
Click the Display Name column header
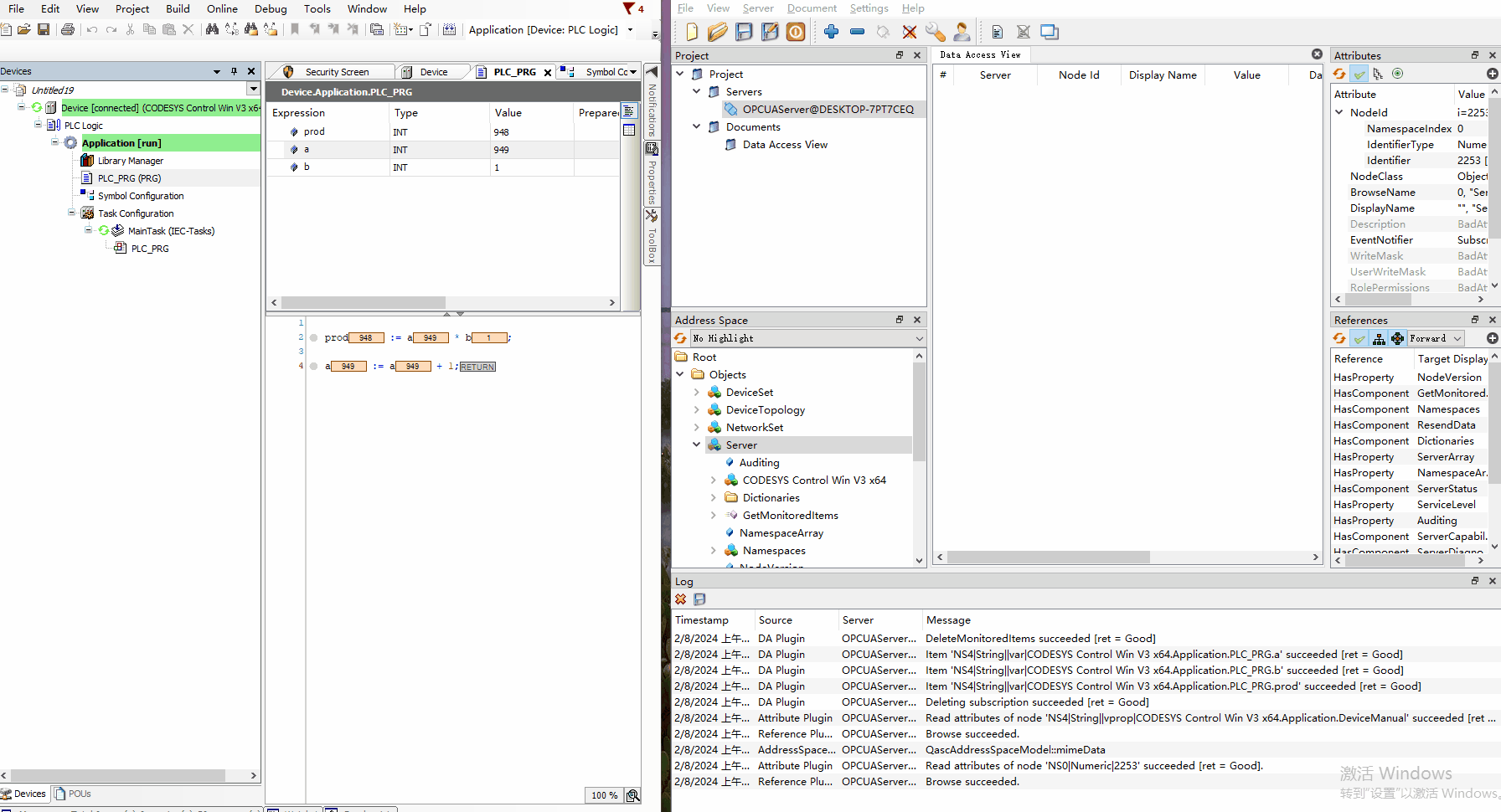click(1163, 75)
